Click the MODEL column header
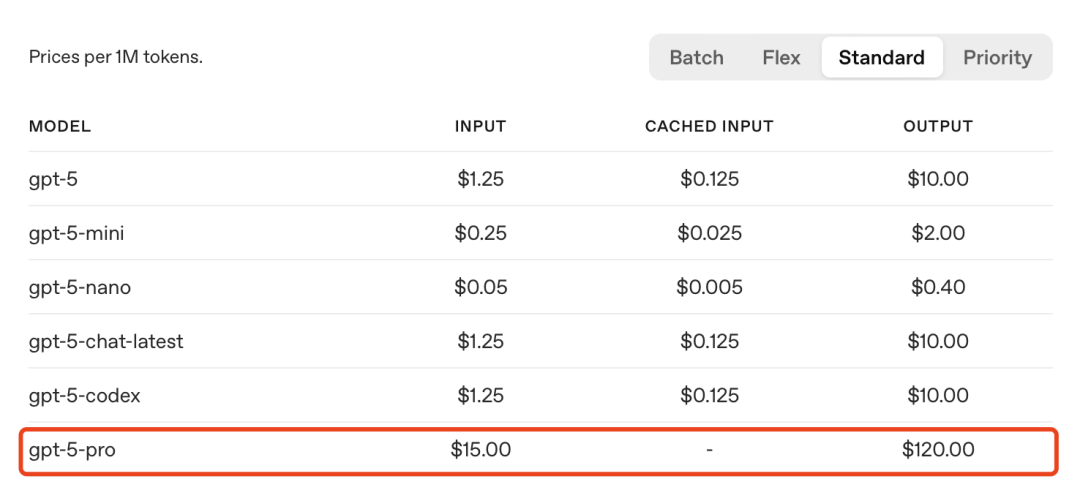This screenshot has width=1080, height=490. pyautogui.click(x=60, y=126)
